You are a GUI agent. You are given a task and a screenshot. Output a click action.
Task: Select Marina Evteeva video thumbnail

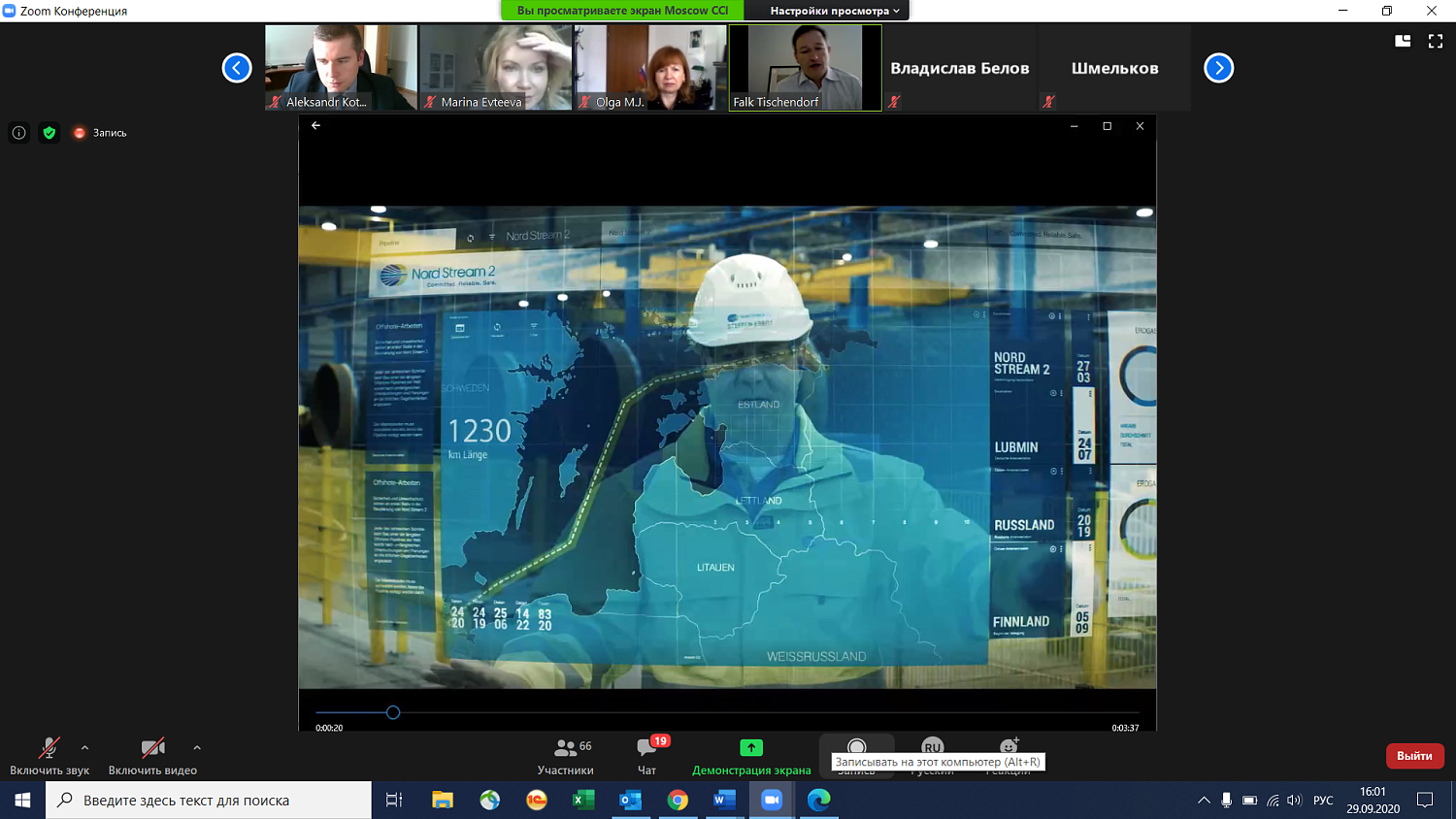(496, 68)
